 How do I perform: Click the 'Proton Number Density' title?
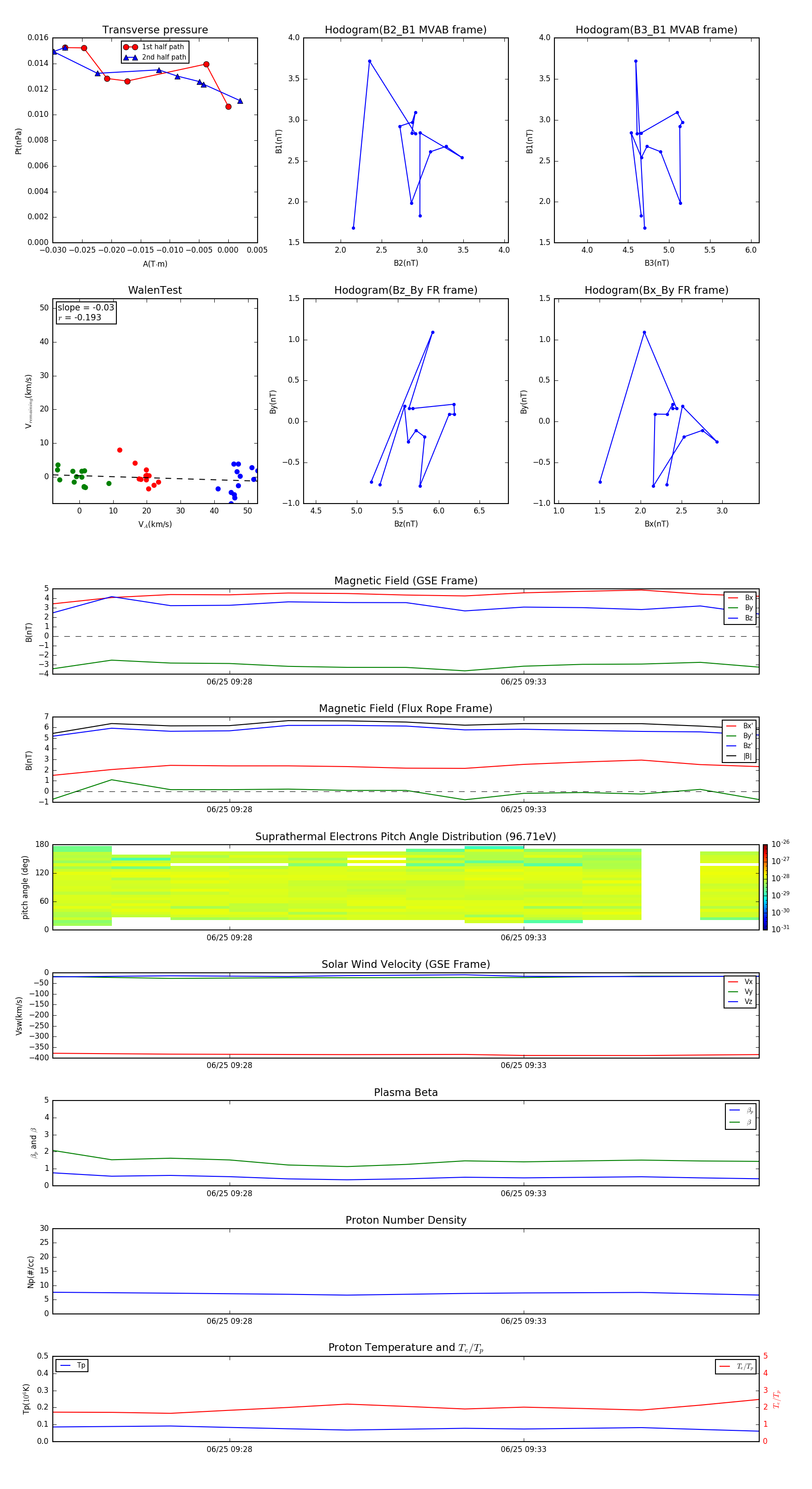pyautogui.click(x=406, y=1221)
